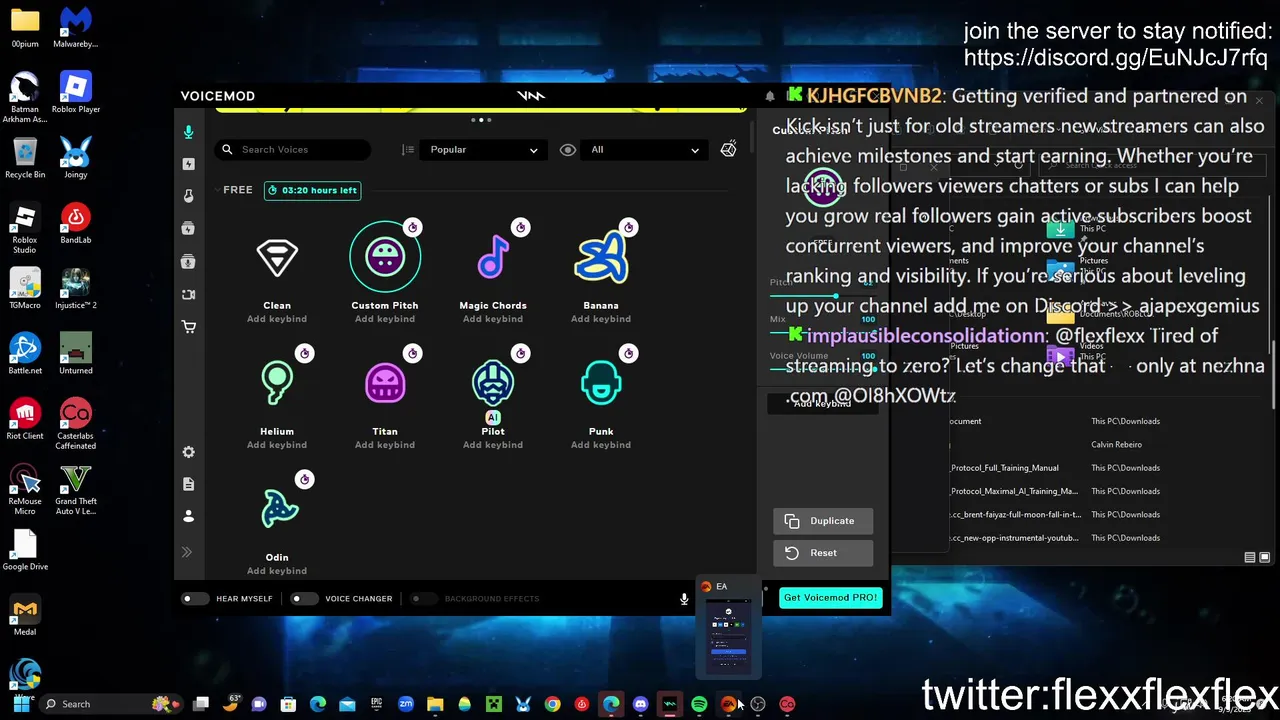The height and width of the screenshot is (720, 1280).
Task: Open Spotify from the taskbar
Action: (x=699, y=704)
